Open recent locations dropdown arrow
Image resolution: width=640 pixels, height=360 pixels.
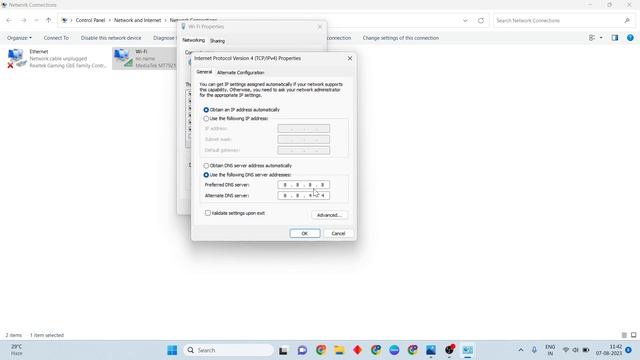point(36,20)
